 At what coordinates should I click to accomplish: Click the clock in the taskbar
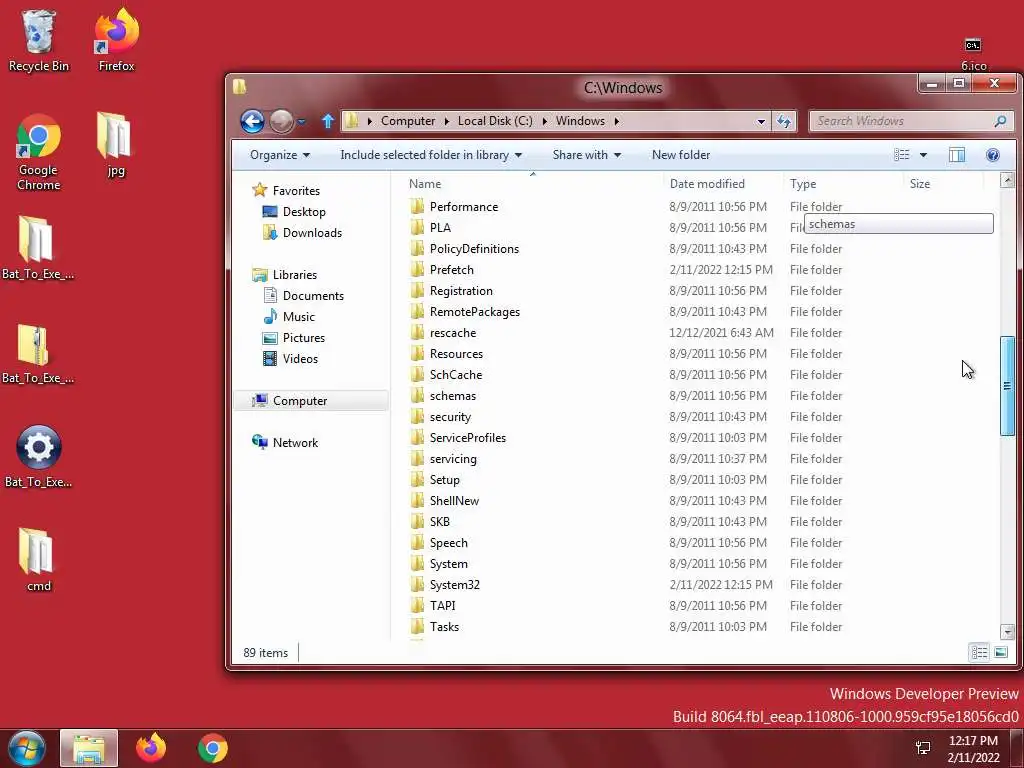coord(973,748)
